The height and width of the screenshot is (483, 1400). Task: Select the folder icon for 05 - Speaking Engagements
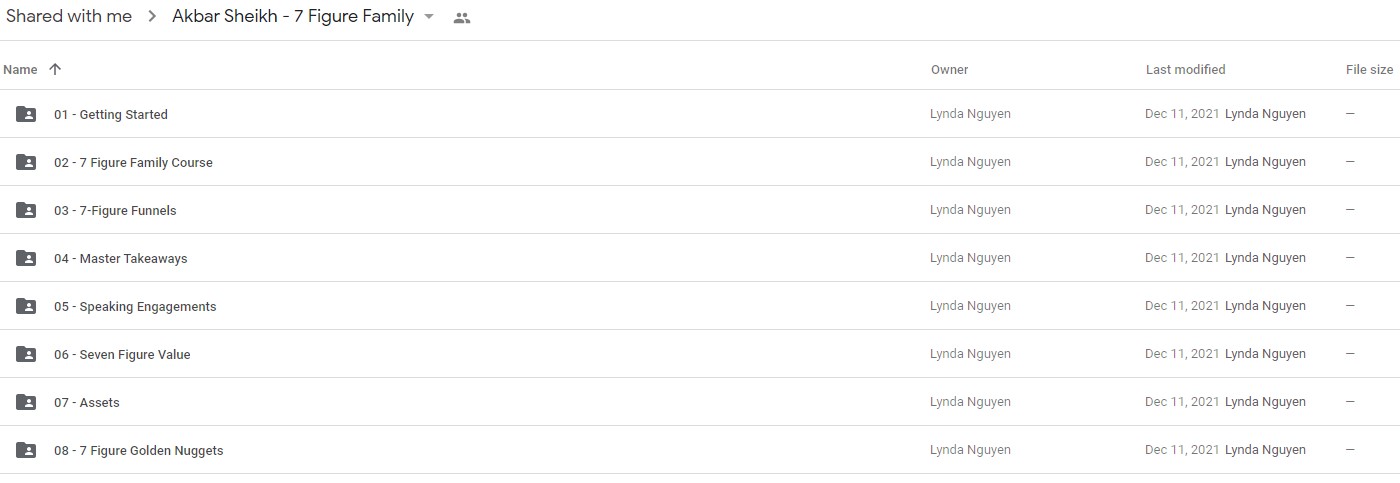click(x=26, y=306)
